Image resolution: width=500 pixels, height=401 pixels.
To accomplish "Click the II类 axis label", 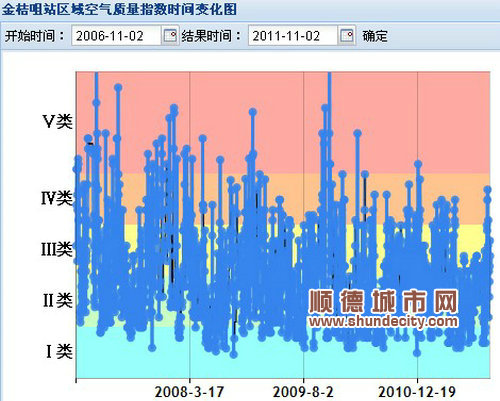I will point(58,300).
